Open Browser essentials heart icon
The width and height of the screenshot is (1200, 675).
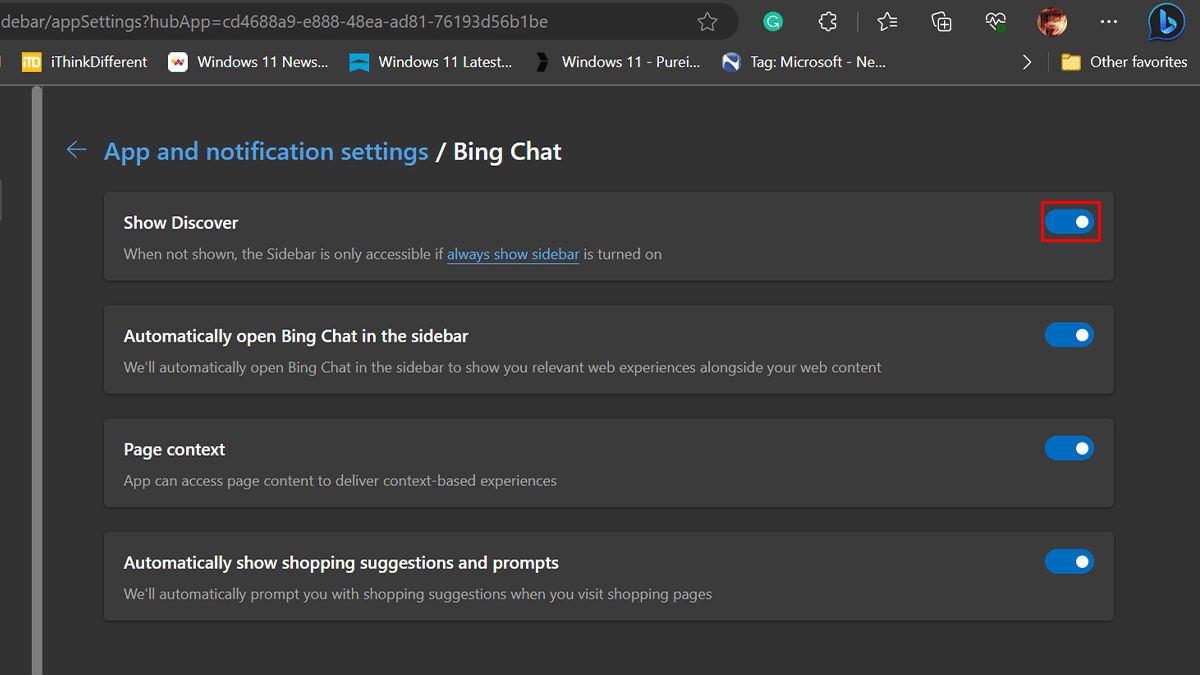coord(995,21)
